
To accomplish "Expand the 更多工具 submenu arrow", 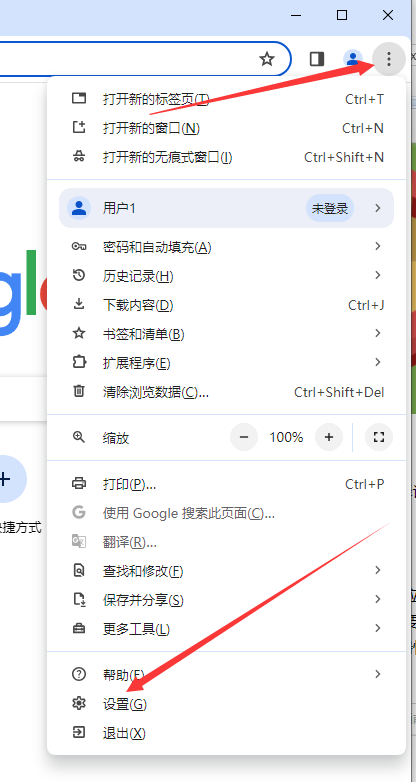I will tap(378, 628).
